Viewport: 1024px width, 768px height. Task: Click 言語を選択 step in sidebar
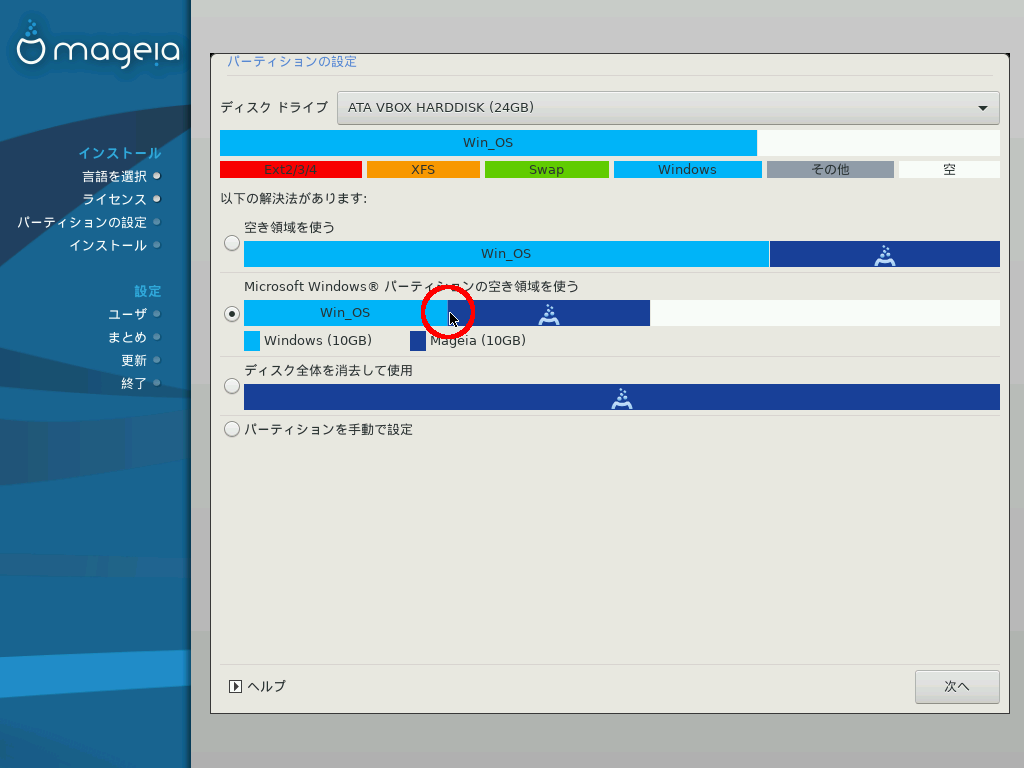pyautogui.click(x=114, y=176)
